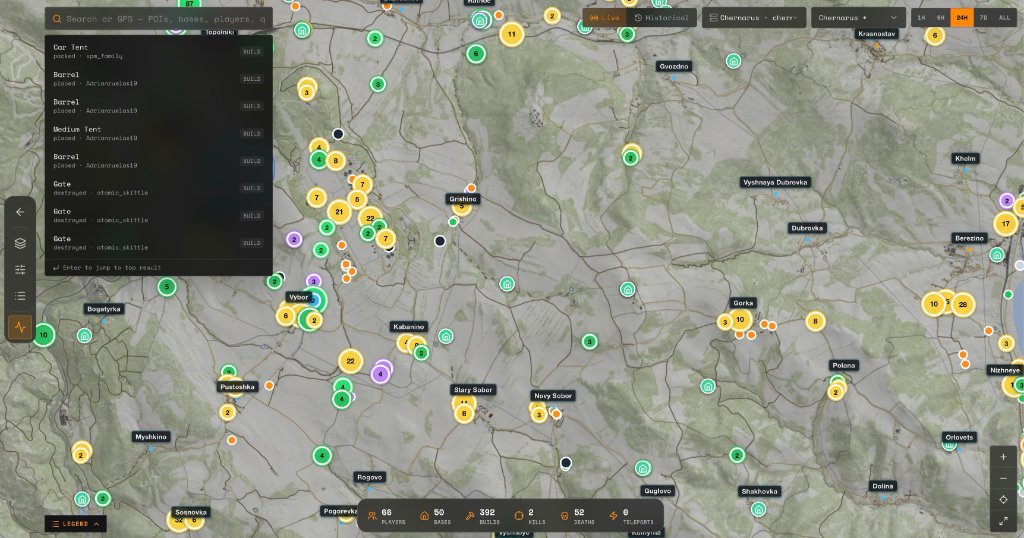Image resolution: width=1024 pixels, height=538 pixels.
Task: Click the yellow 11 cluster at top
Action: [511, 34]
